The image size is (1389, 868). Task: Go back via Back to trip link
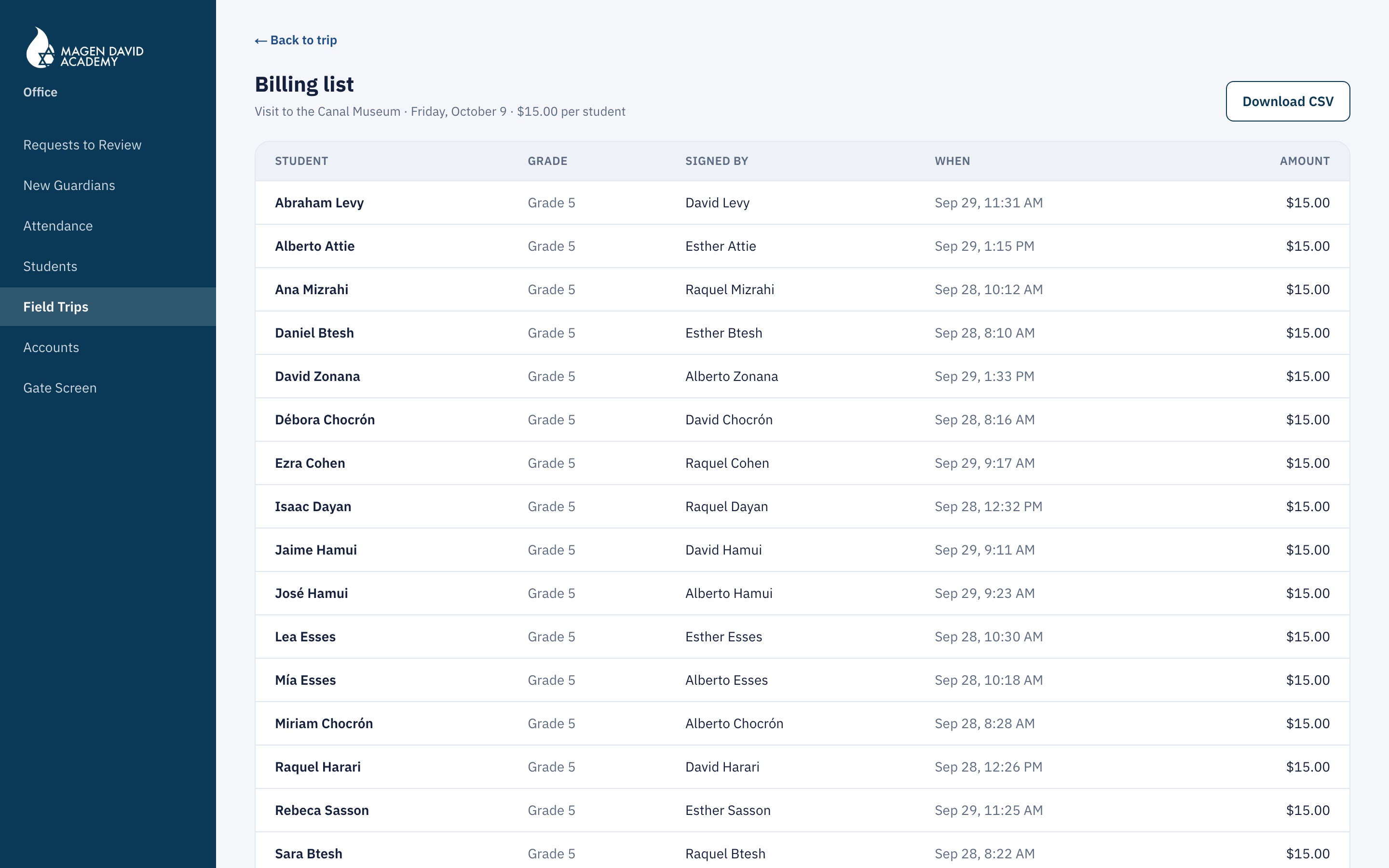(296, 40)
